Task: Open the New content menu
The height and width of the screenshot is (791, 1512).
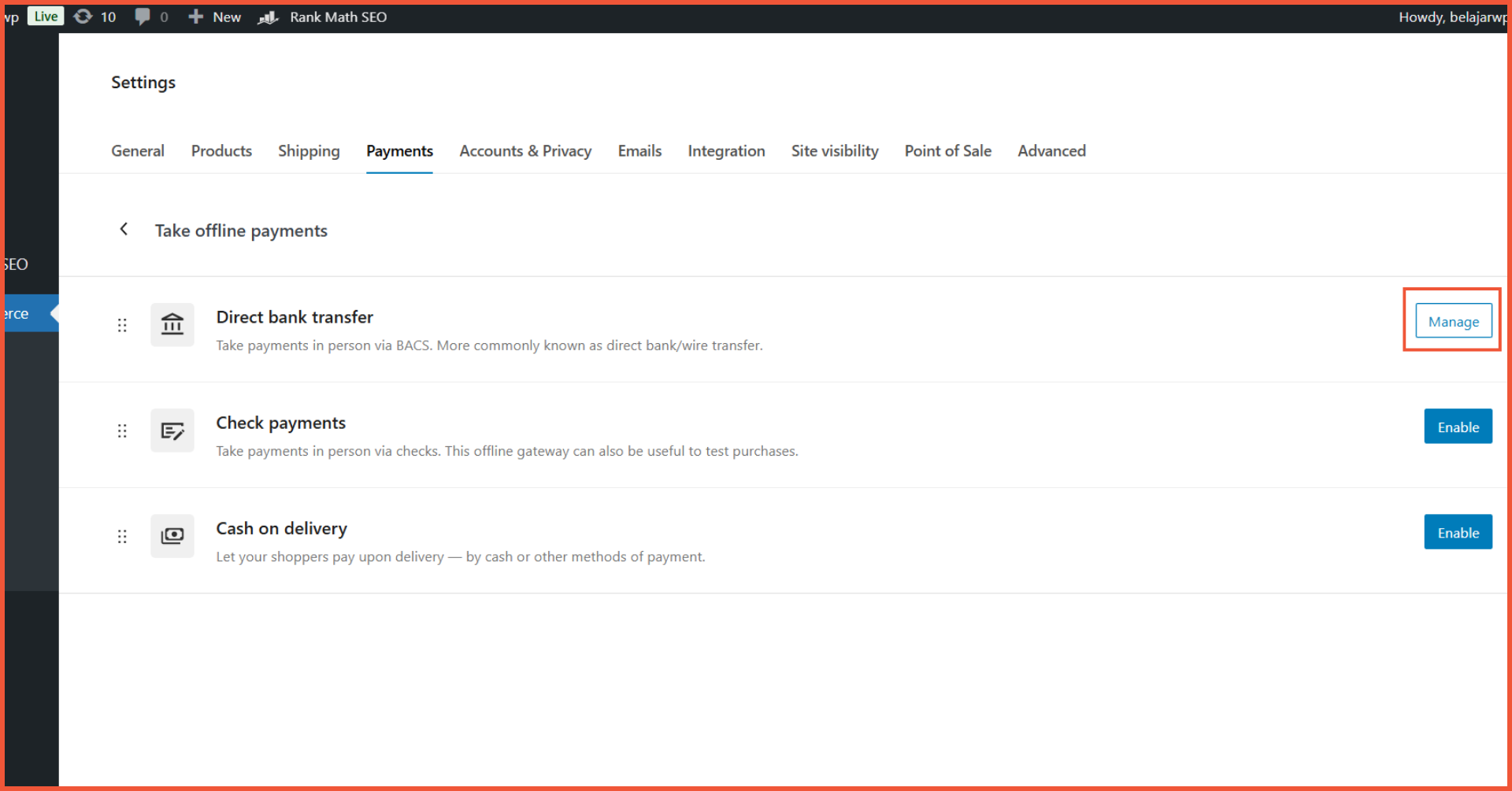Action: [x=215, y=17]
